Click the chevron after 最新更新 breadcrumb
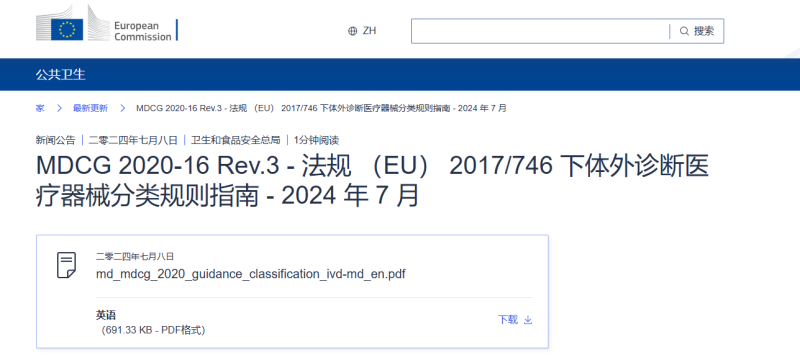The image size is (800, 362). tap(122, 108)
